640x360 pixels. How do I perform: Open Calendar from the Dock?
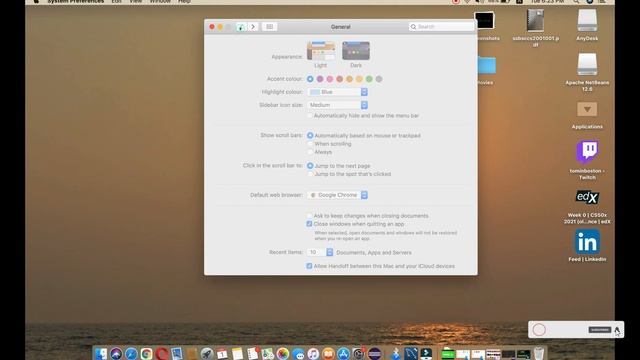click(222, 353)
